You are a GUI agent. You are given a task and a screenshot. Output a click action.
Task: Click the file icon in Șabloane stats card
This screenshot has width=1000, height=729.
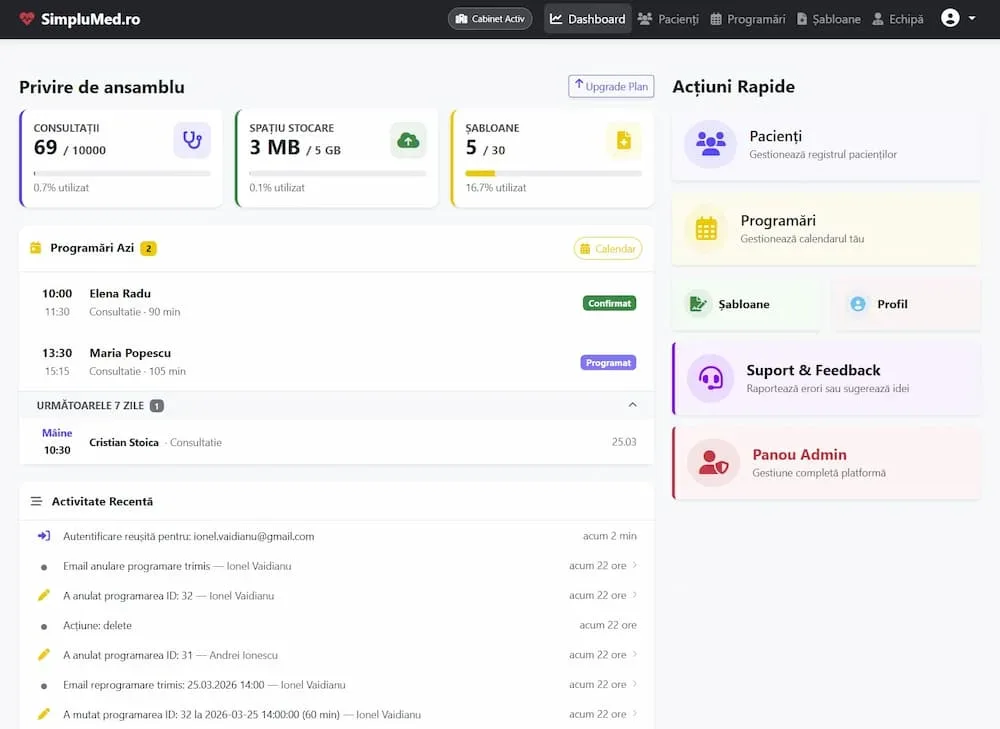coord(624,140)
